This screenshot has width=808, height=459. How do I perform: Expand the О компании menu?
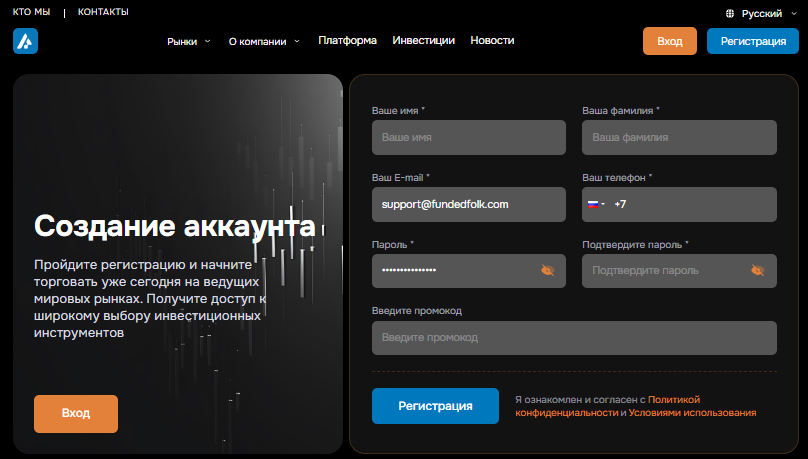pyautogui.click(x=264, y=41)
